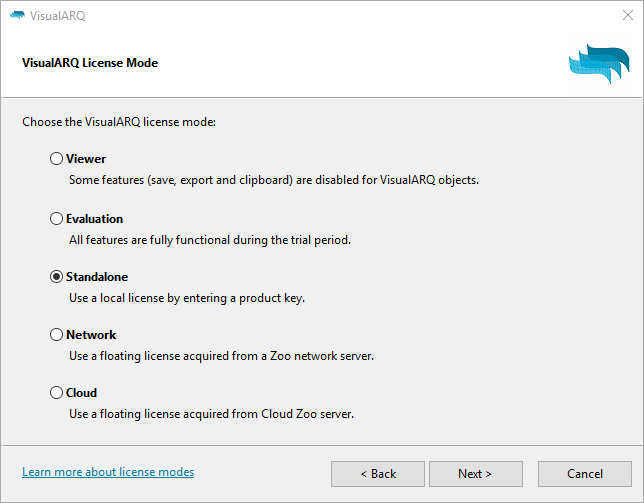Open the Learn more about license modes link

tap(108, 472)
